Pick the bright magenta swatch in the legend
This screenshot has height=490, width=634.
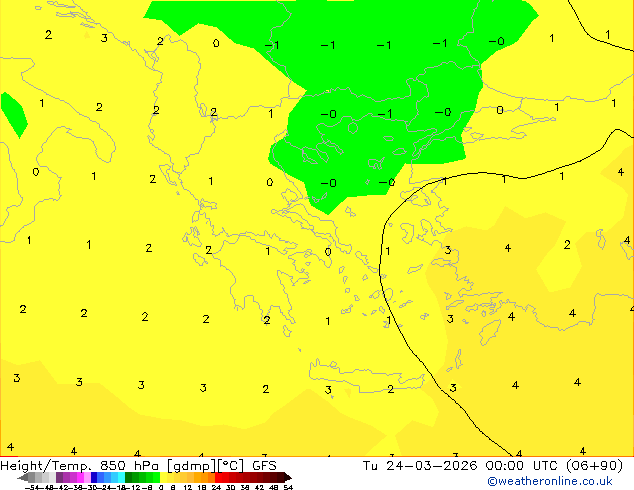(80, 477)
